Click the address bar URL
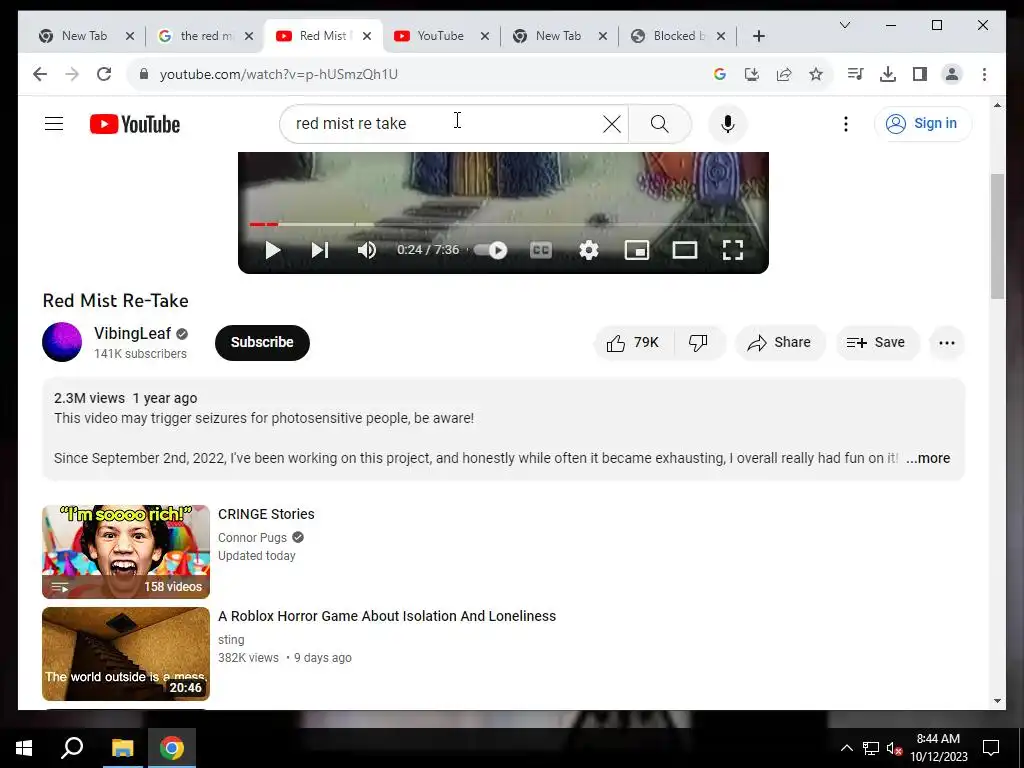 click(279, 74)
